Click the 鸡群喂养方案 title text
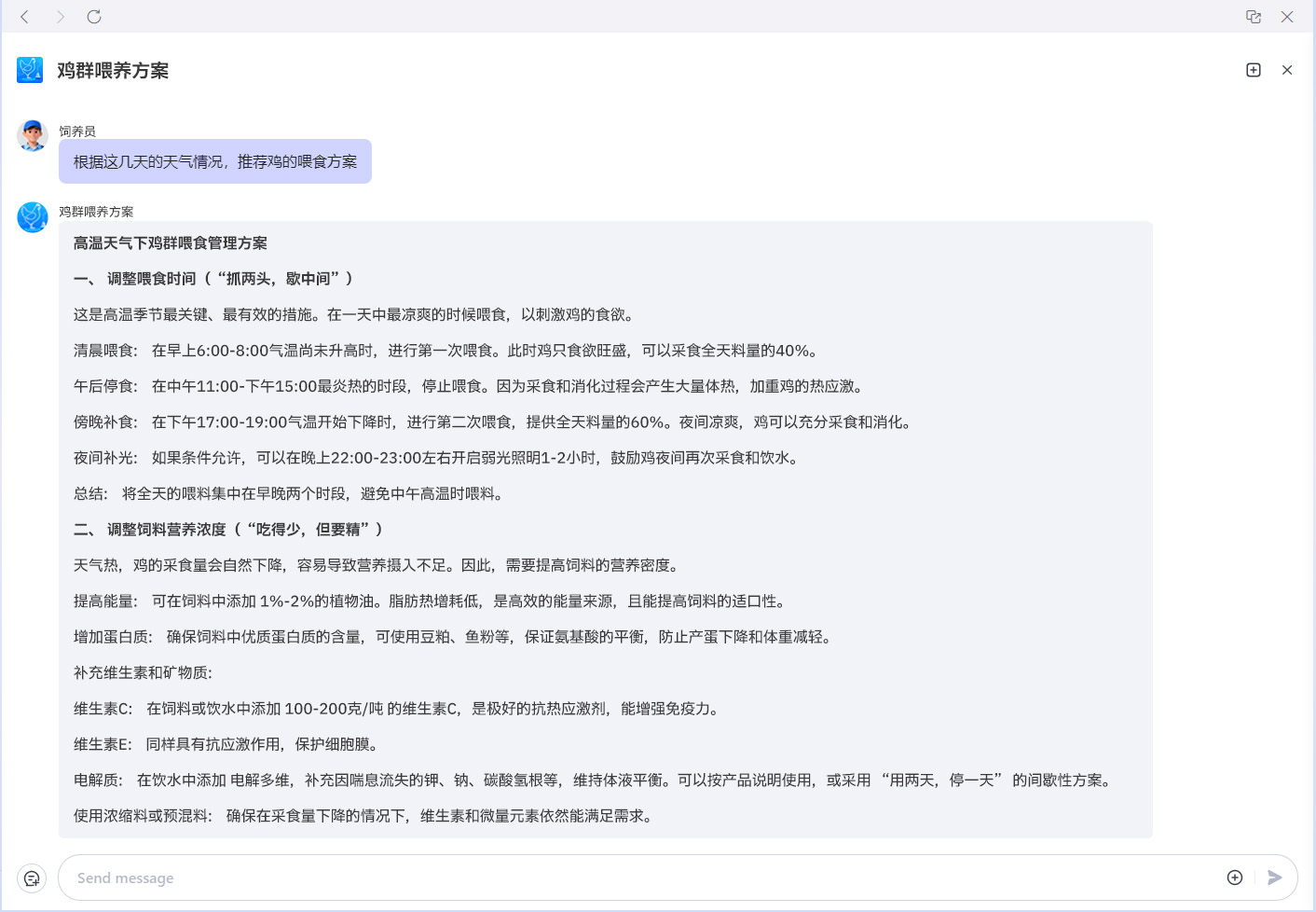Image resolution: width=1316 pixels, height=912 pixels. (x=114, y=71)
